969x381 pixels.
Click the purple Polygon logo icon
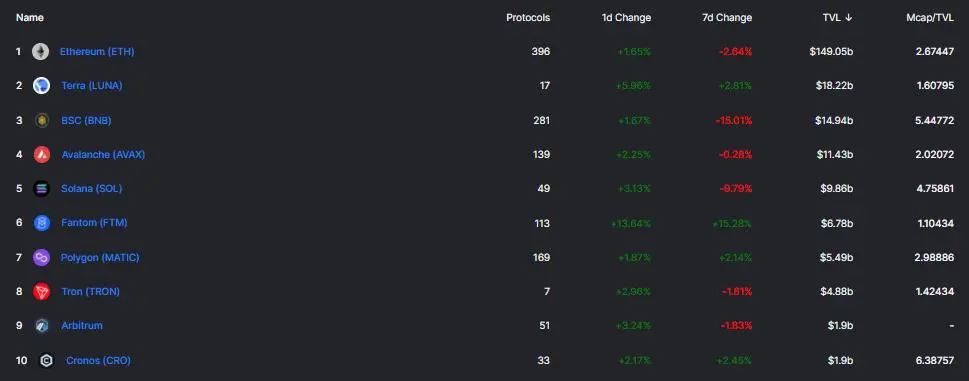[x=41, y=257]
